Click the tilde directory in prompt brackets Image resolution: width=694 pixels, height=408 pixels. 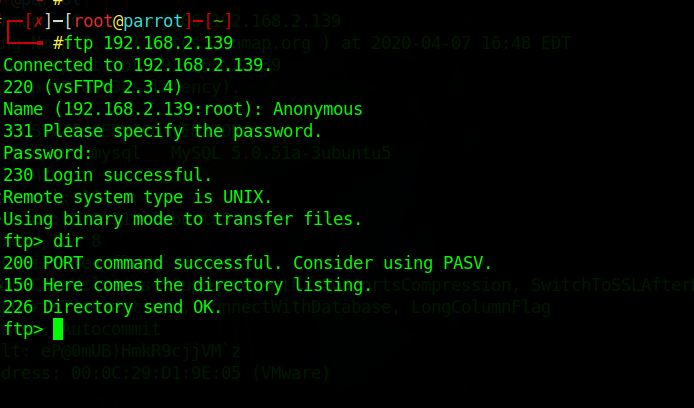pyautogui.click(x=217, y=21)
